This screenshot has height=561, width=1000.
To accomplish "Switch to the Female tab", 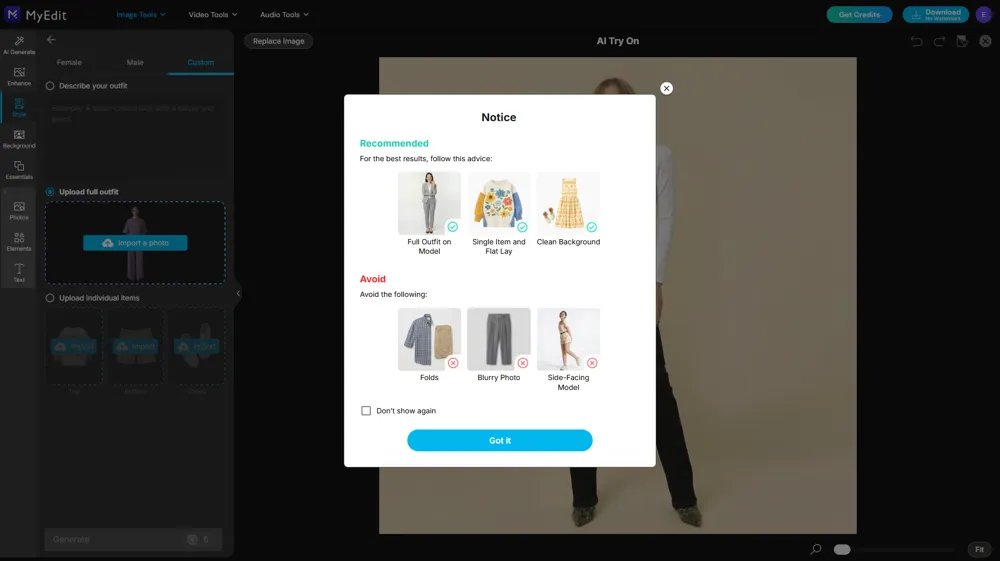I will coord(69,62).
